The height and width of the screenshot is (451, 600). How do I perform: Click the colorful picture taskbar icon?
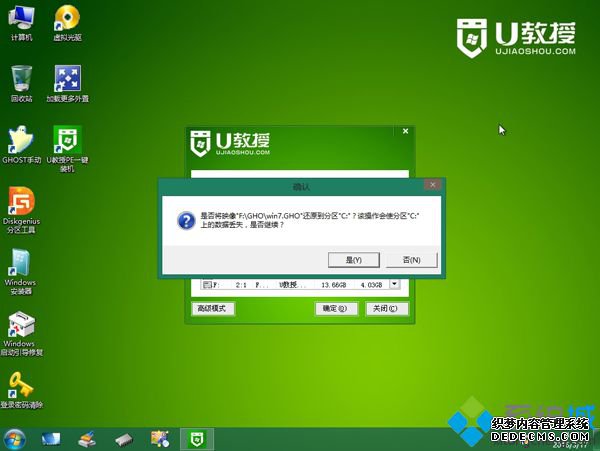pyautogui.click(x=160, y=439)
